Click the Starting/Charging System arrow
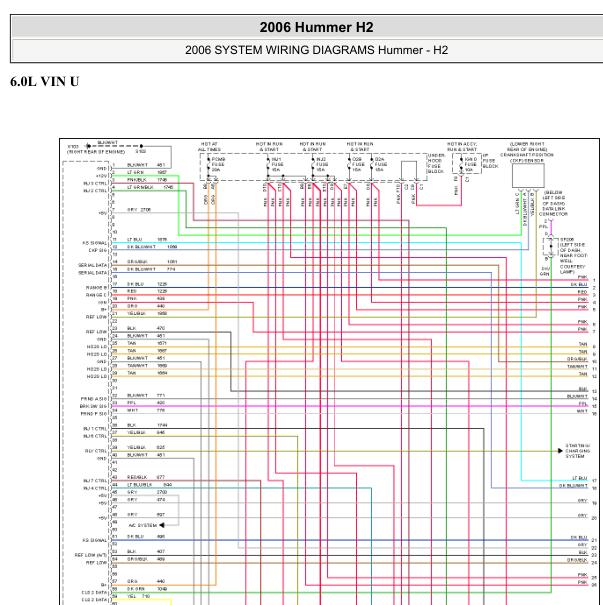The width and height of the screenshot is (603, 605). [560, 451]
